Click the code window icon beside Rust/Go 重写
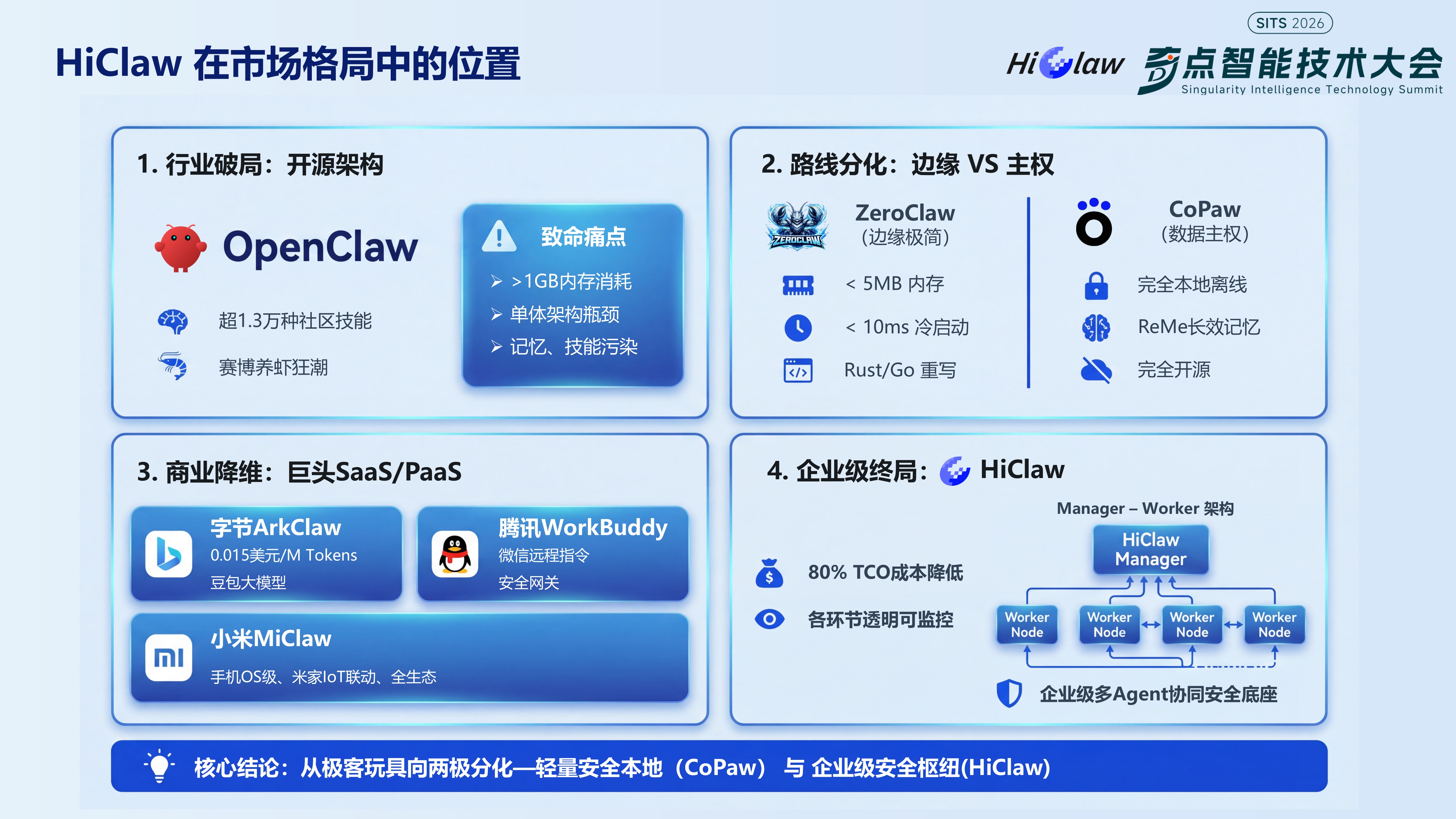The image size is (1456, 819). click(x=798, y=370)
